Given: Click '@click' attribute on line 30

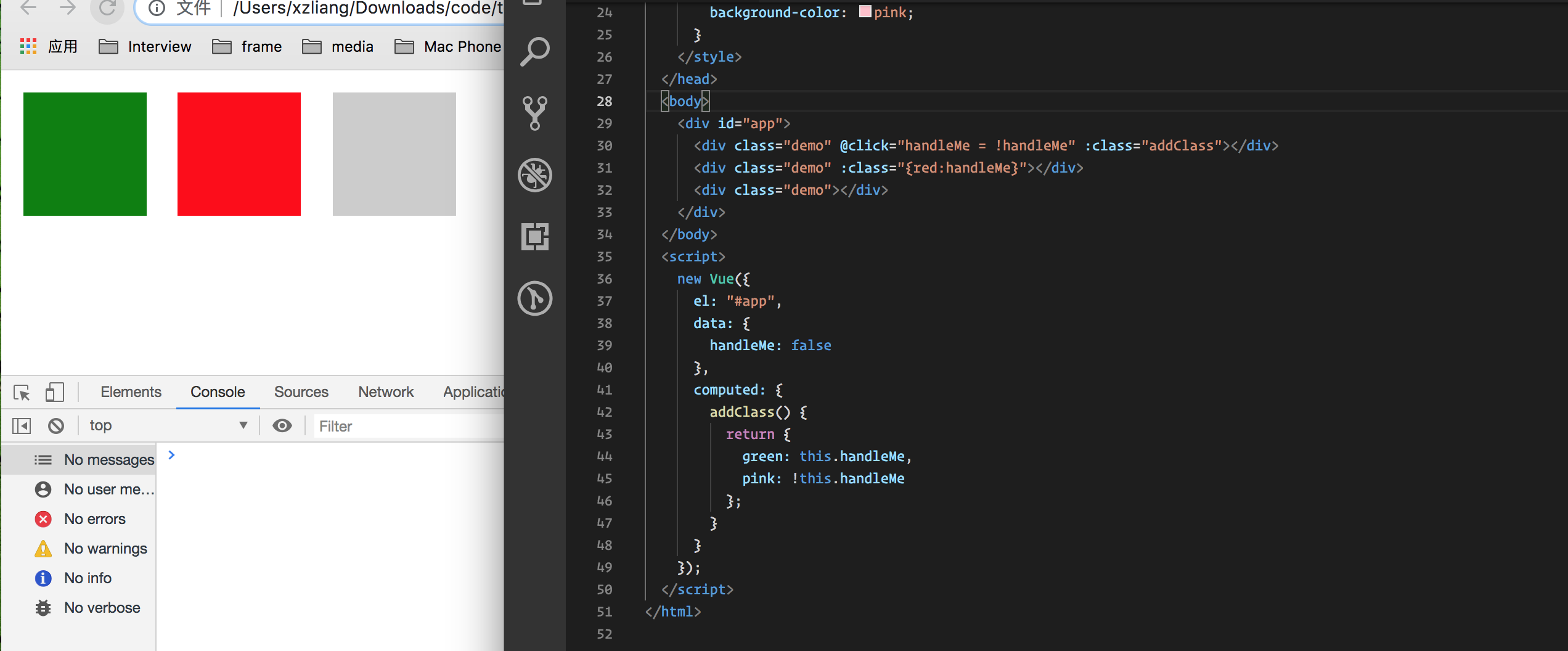Looking at the screenshot, I should coord(864,145).
